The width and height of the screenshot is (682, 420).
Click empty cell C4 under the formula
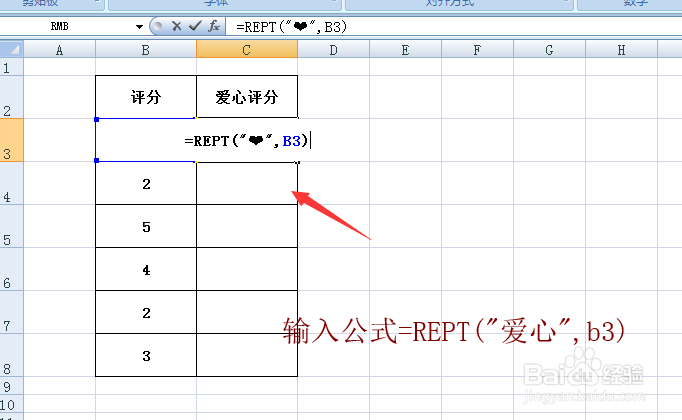247,183
